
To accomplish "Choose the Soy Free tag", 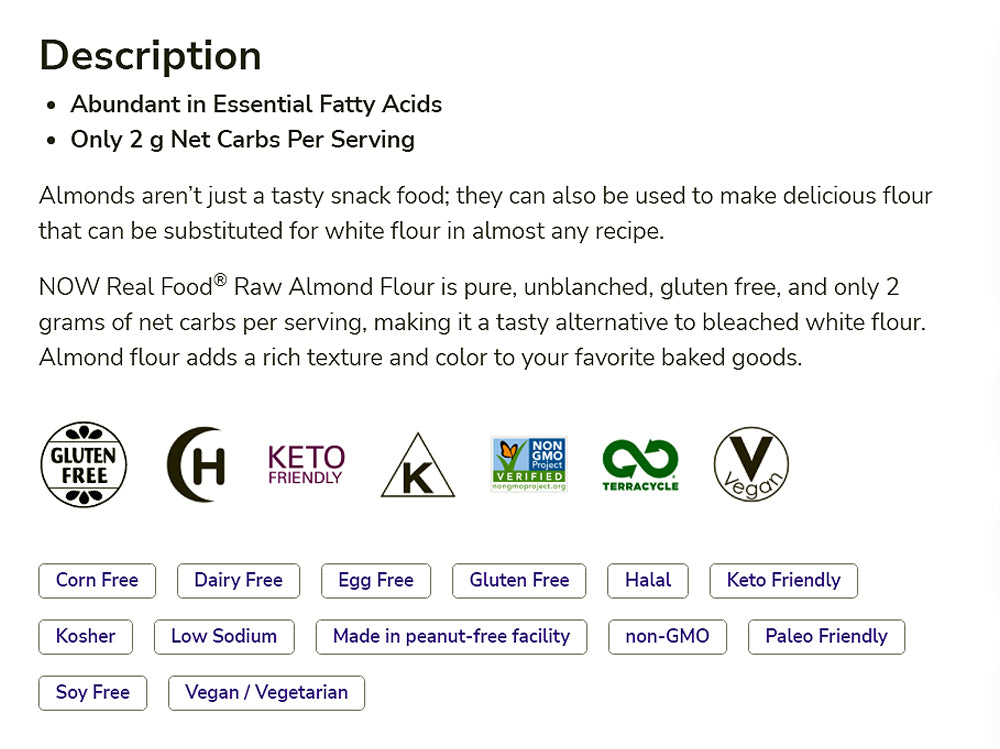I will (x=93, y=693).
